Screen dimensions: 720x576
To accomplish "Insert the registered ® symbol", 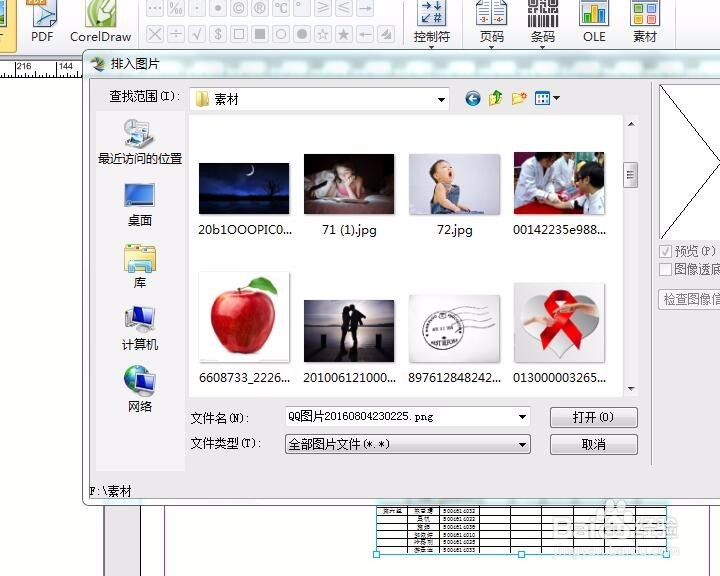I will pos(260,8).
